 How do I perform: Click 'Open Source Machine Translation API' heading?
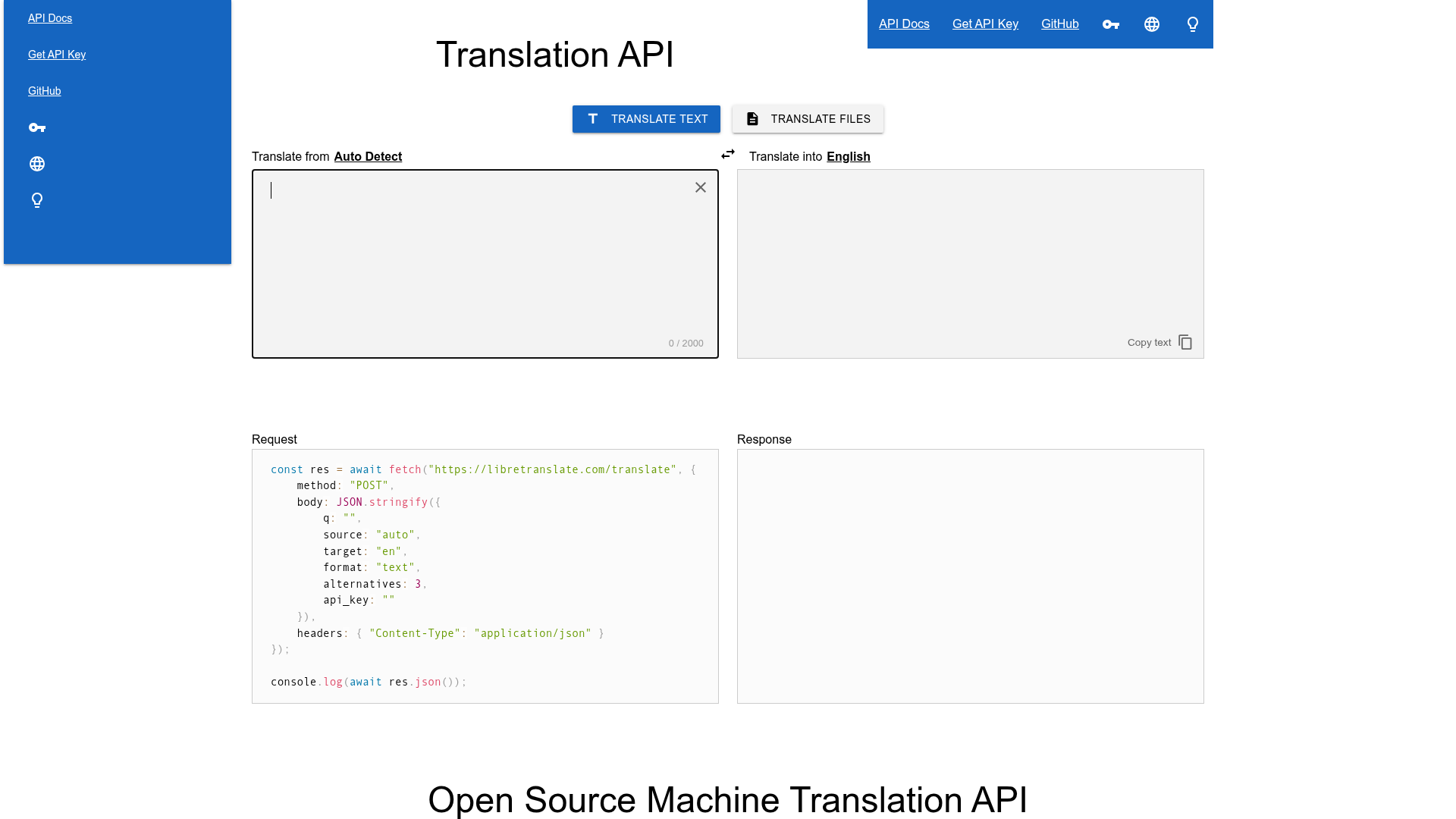tap(728, 800)
